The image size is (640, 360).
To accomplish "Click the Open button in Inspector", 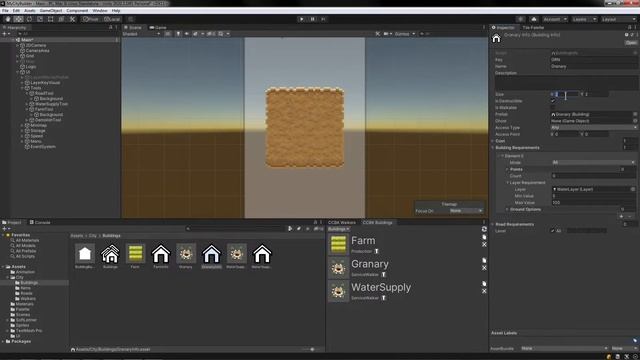I will [631, 42].
